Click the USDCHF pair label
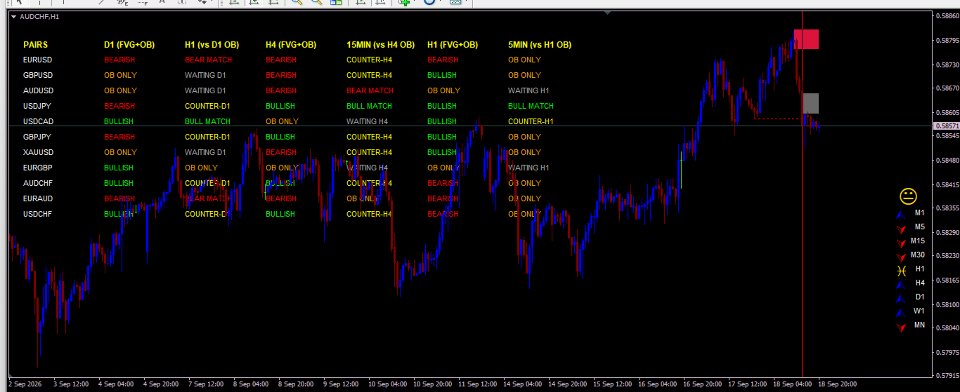 point(38,214)
